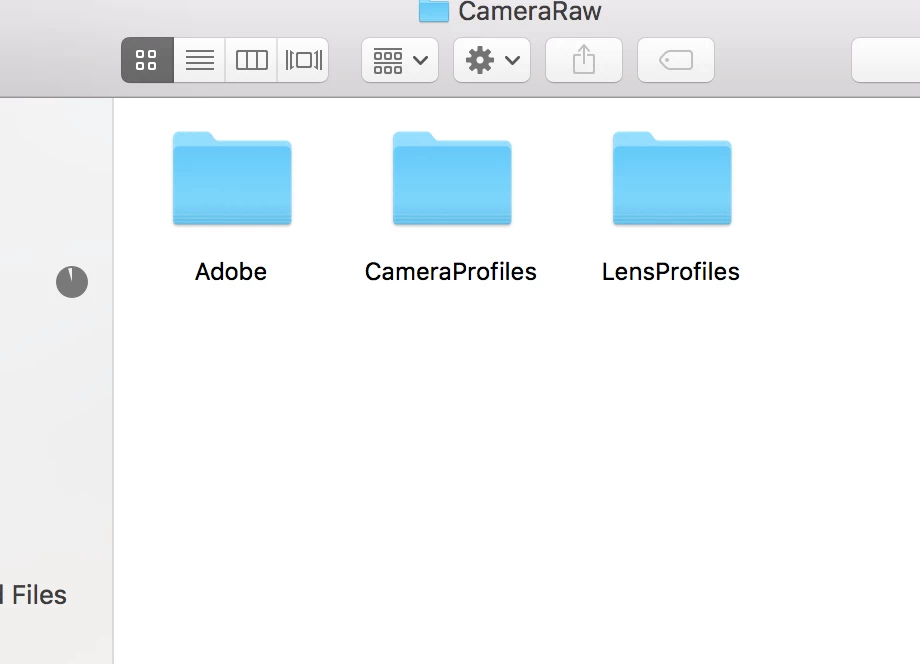This screenshot has width=920, height=664.
Task: Click the Share toolbar button
Action: [x=584, y=60]
